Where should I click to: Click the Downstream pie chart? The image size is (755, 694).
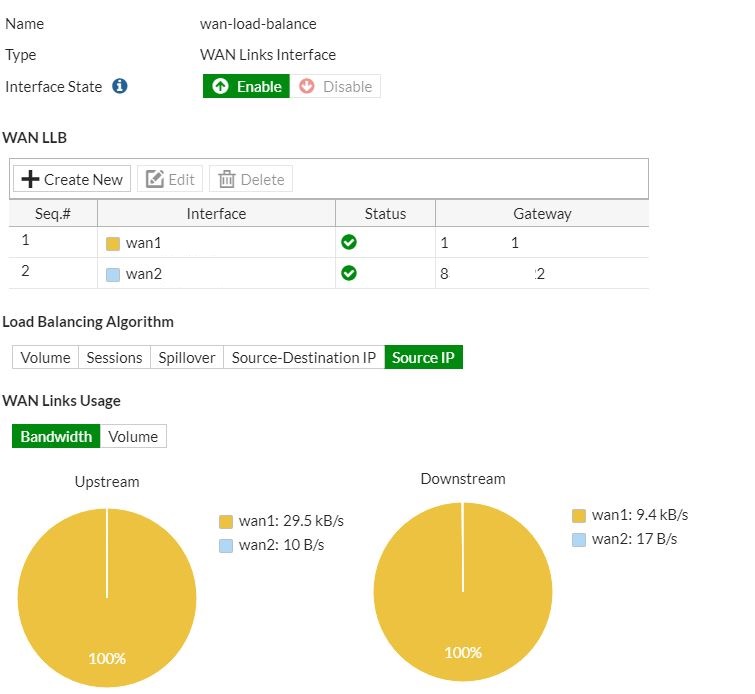click(x=463, y=592)
